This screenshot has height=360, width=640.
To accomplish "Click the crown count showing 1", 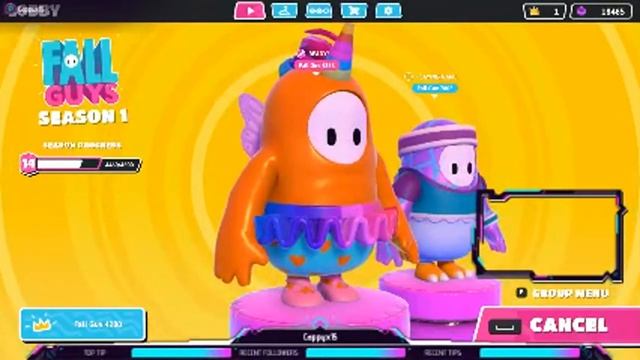I will pos(544,11).
